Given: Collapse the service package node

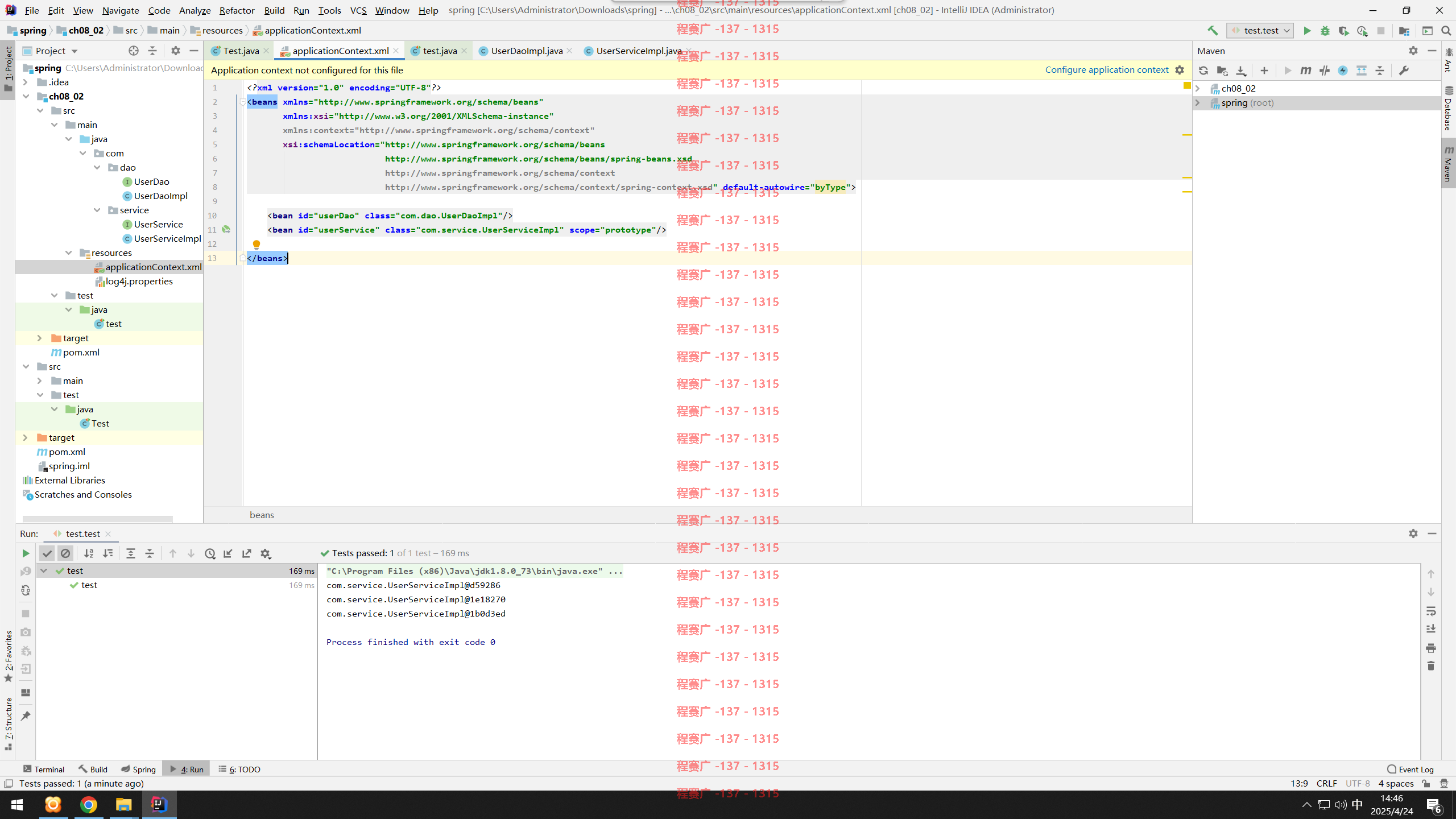Looking at the screenshot, I should tap(97, 210).
